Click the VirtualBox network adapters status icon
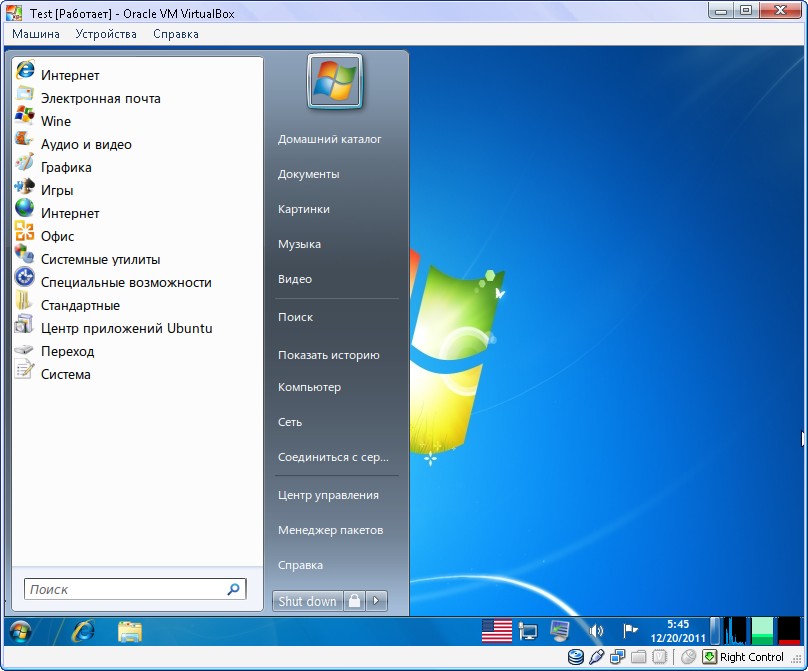The width and height of the screenshot is (808, 671). click(x=617, y=657)
